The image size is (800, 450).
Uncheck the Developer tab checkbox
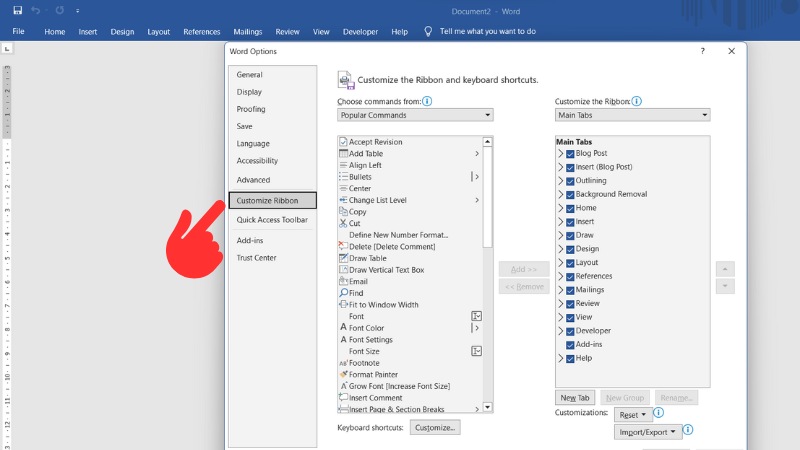(x=570, y=331)
